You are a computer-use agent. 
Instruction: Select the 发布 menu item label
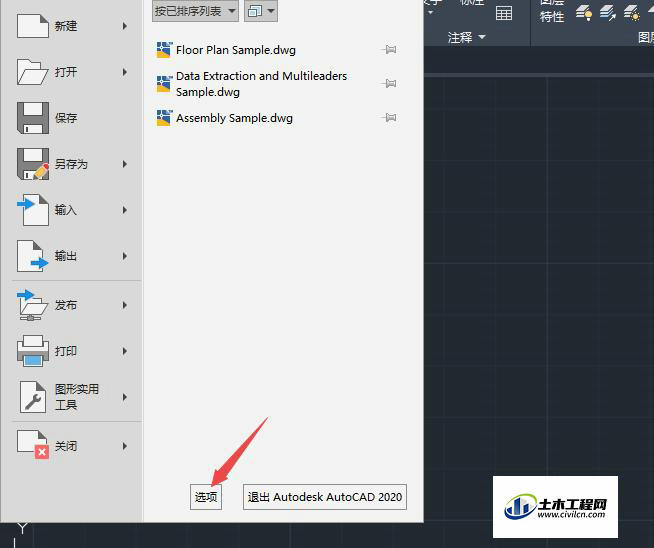pos(66,305)
